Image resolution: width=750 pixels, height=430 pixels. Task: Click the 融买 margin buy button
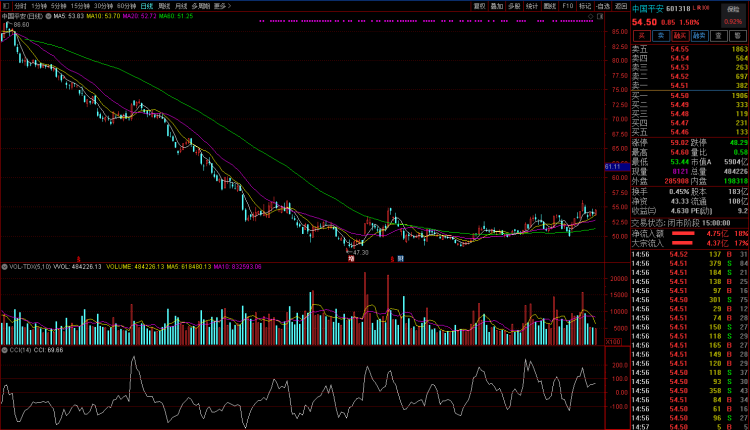pyautogui.click(x=681, y=35)
